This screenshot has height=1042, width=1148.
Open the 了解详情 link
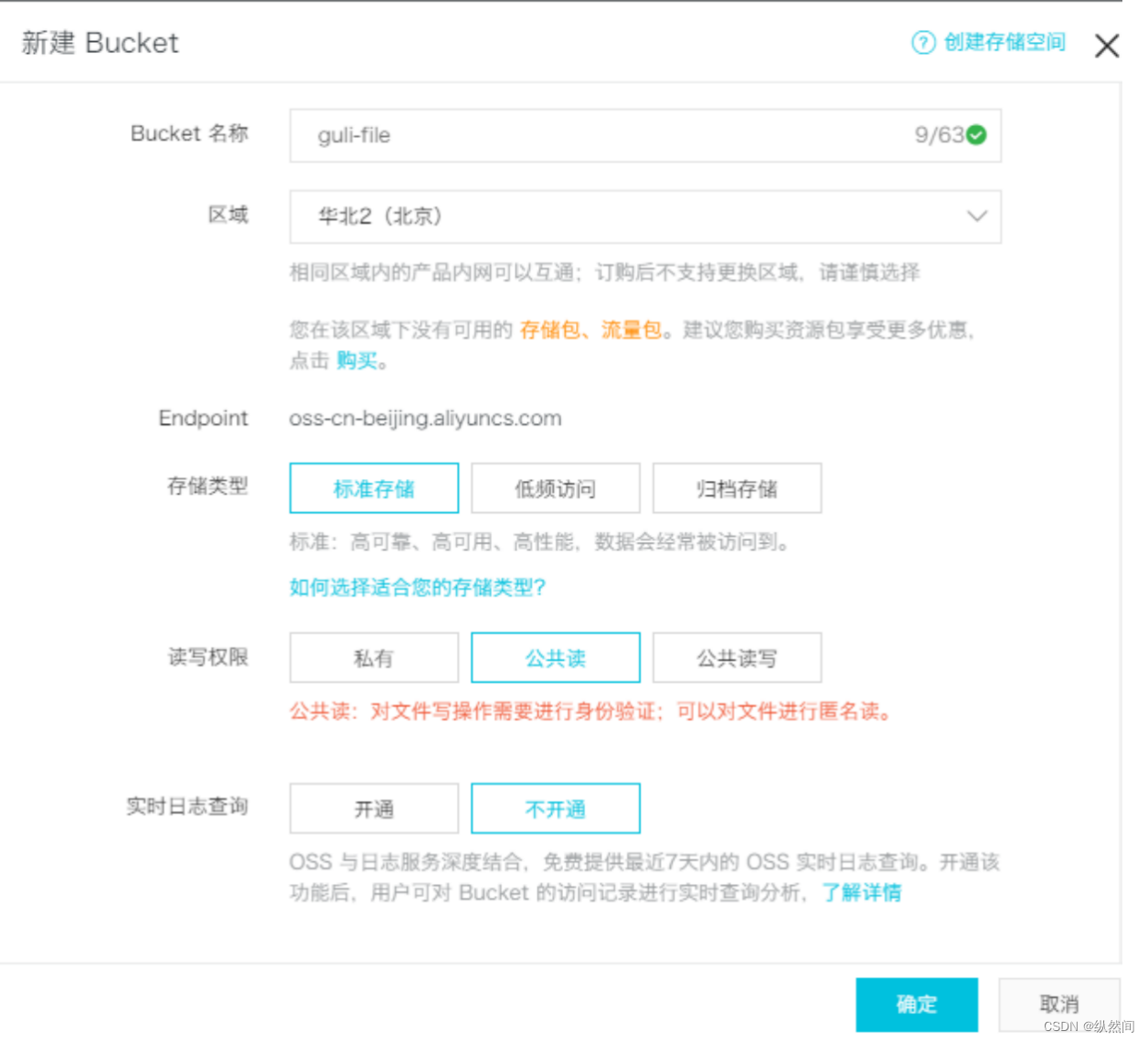coord(861,892)
